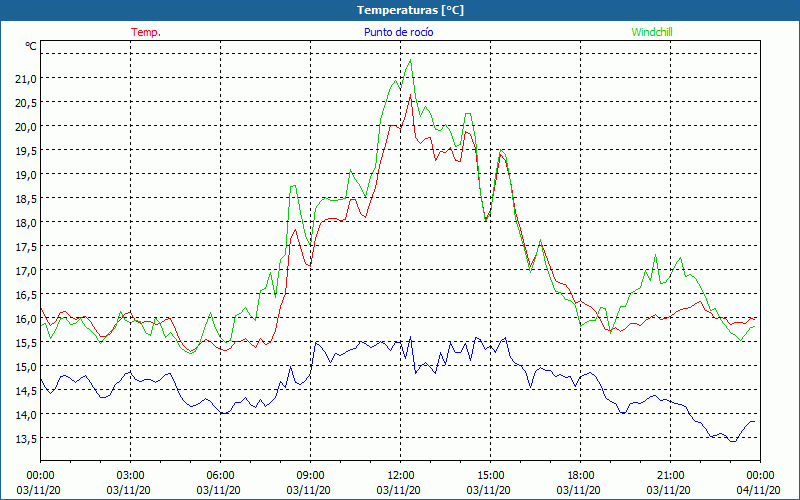Image resolution: width=800 pixels, height=500 pixels.
Task: Click the 17,0 y-axis value
Action: (26, 270)
